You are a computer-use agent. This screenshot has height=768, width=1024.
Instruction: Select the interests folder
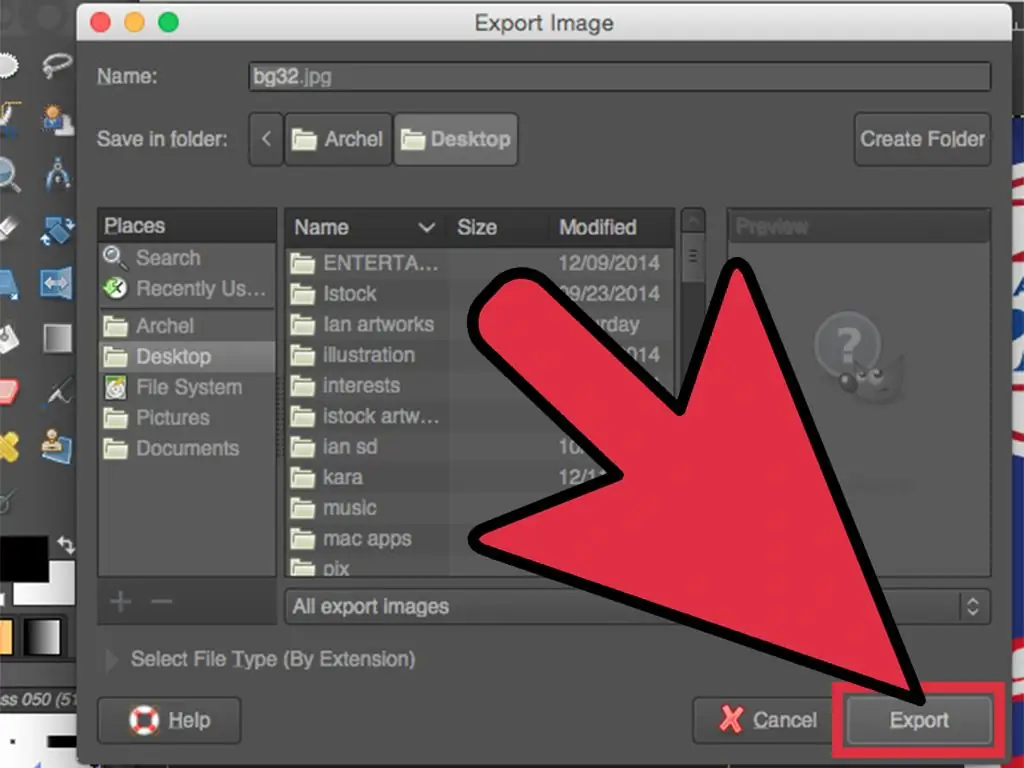click(x=479, y=386)
